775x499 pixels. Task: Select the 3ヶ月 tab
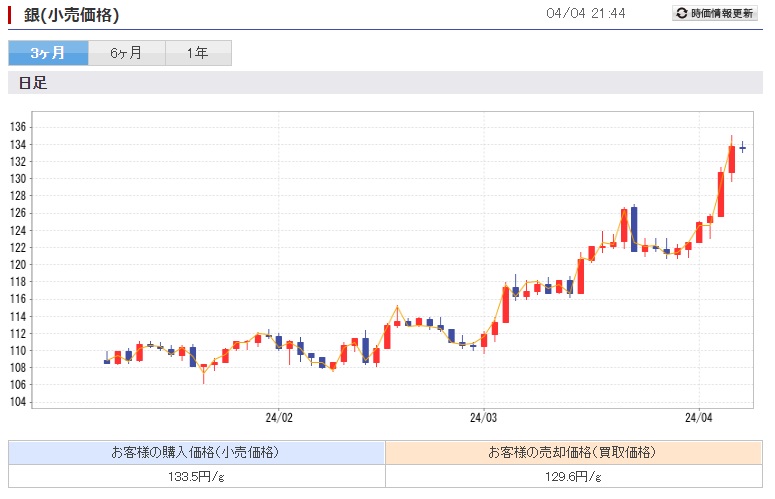[48, 53]
